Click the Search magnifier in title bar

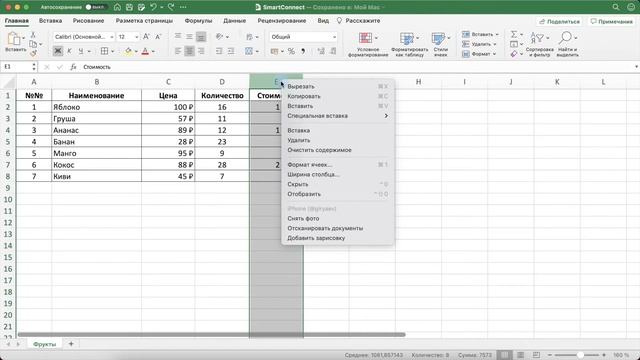tap(616, 7)
